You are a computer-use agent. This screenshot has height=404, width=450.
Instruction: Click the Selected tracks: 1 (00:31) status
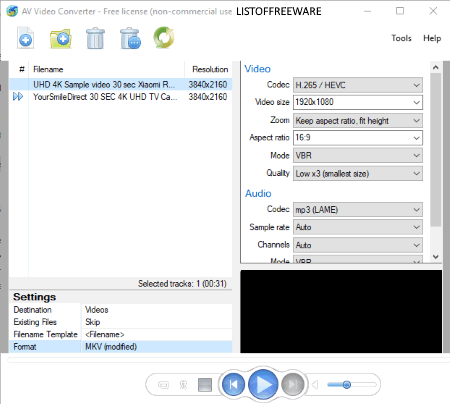182,284
